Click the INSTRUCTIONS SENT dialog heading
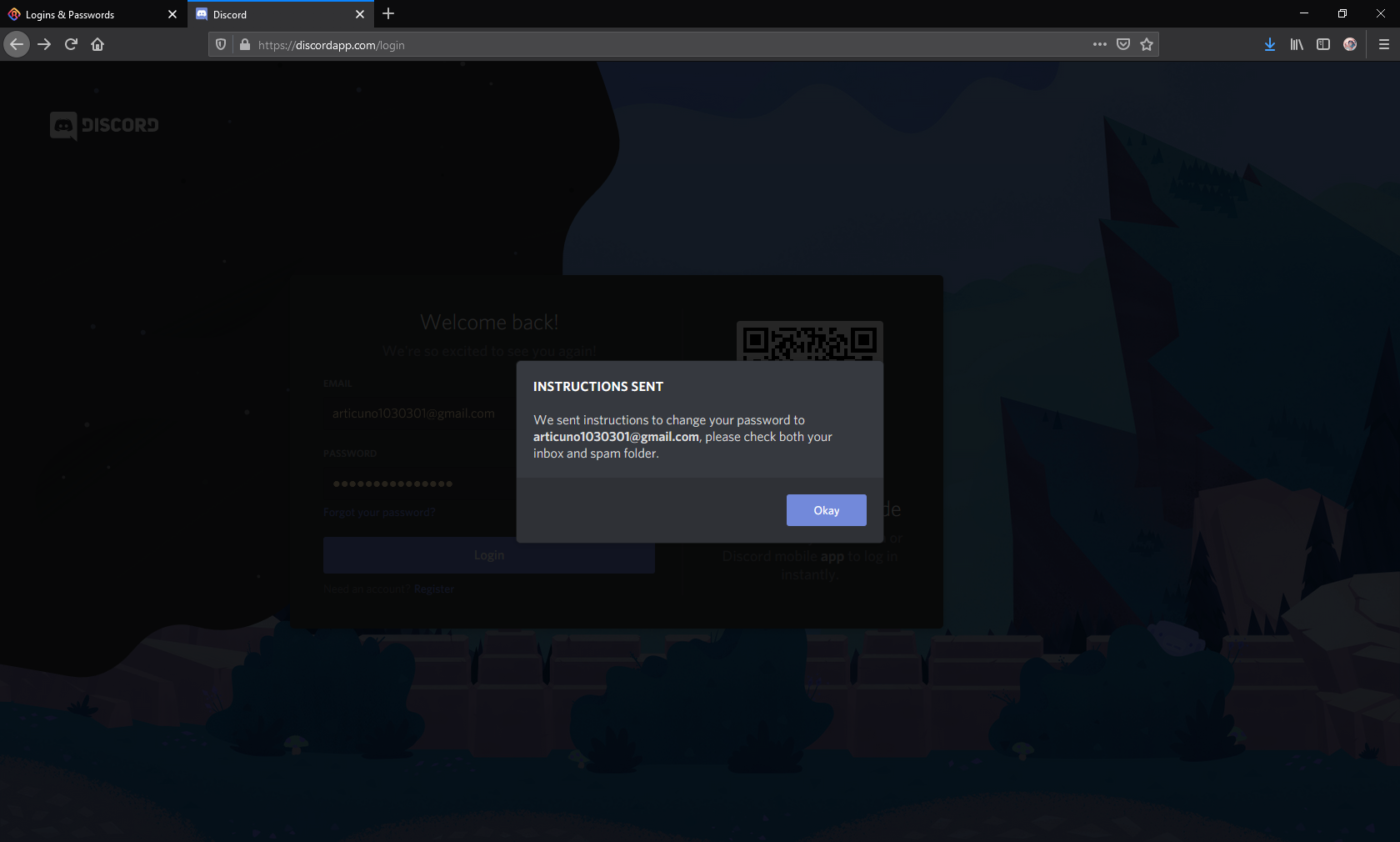 pos(598,387)
